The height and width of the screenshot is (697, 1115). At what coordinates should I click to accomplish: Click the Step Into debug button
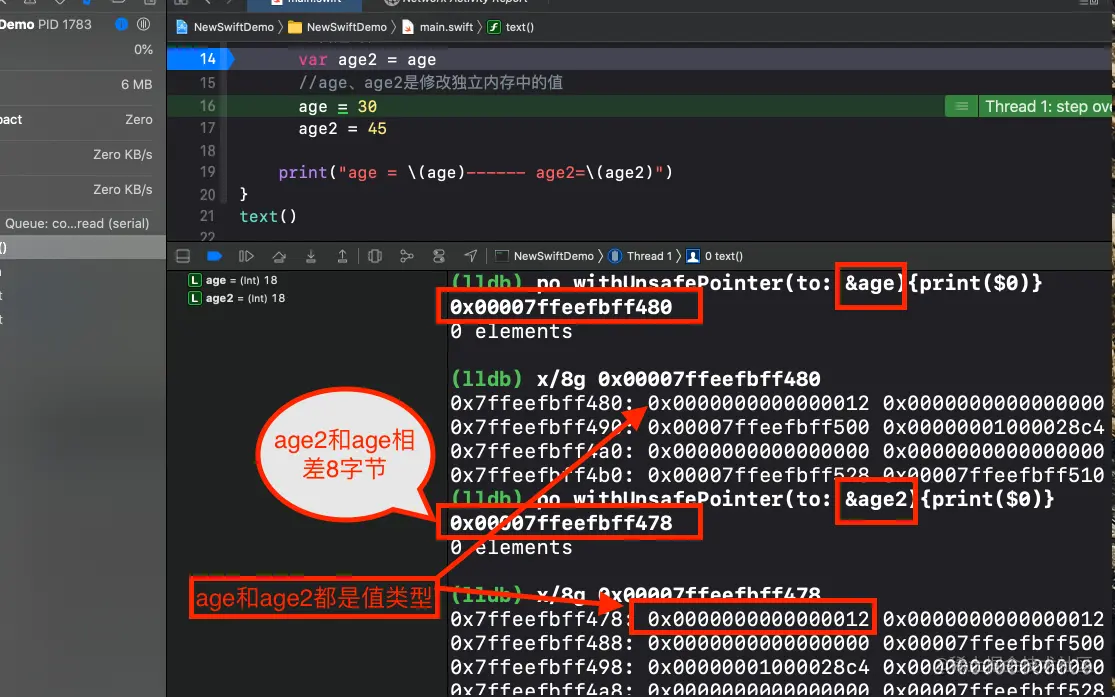pyautogui.click(x=311, y=256)
